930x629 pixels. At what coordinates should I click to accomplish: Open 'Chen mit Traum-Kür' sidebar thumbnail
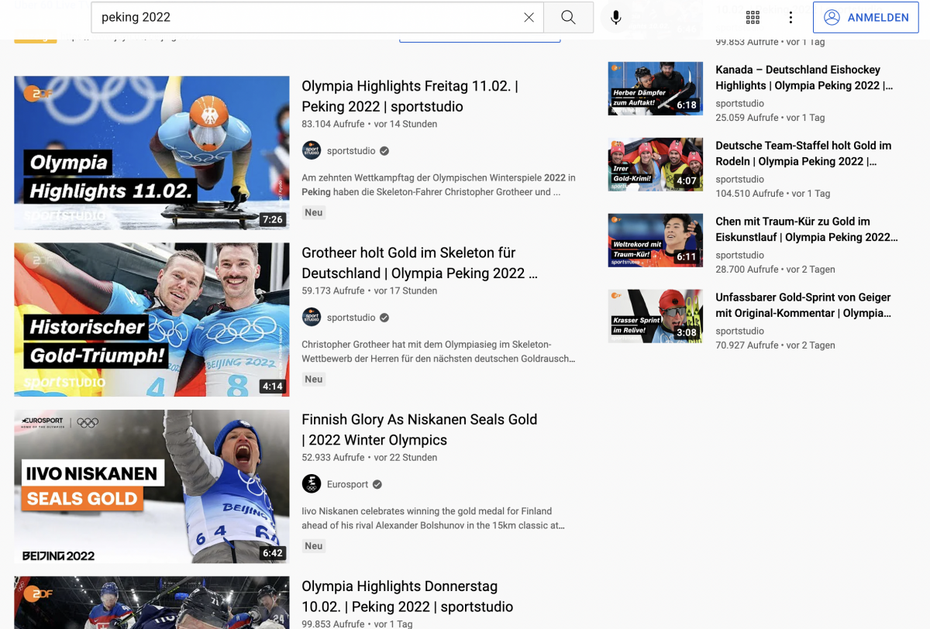click(x=655, y=240)
